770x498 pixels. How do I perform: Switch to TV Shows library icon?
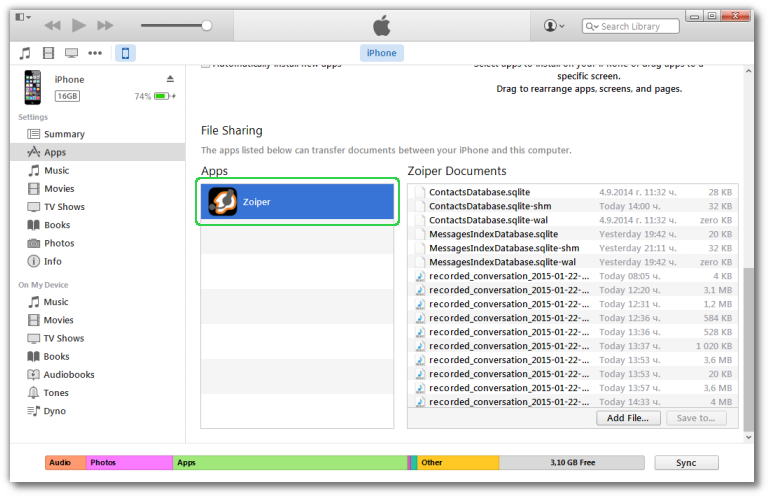coord(71,53)
